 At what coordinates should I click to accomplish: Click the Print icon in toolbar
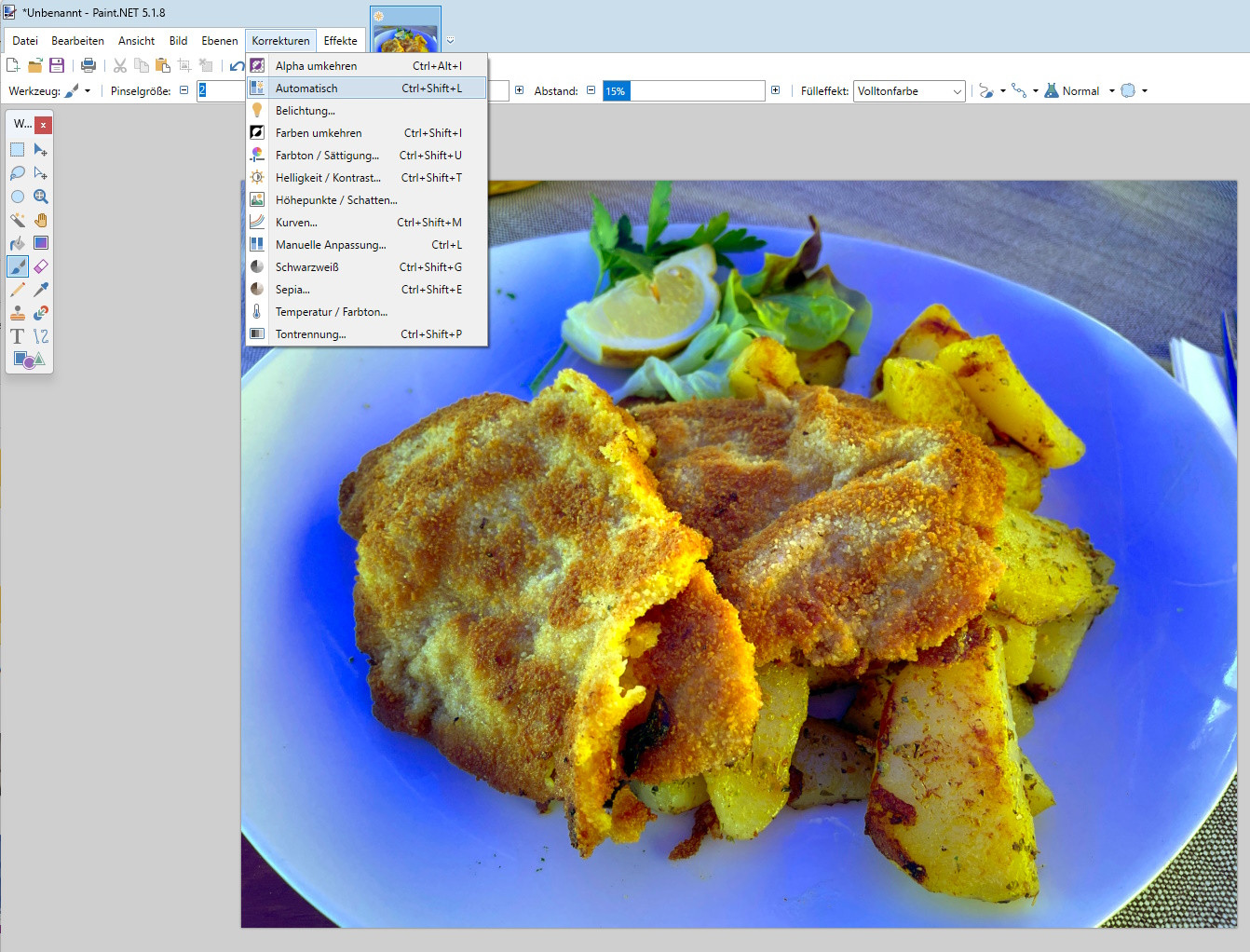[x=88, y=65]
